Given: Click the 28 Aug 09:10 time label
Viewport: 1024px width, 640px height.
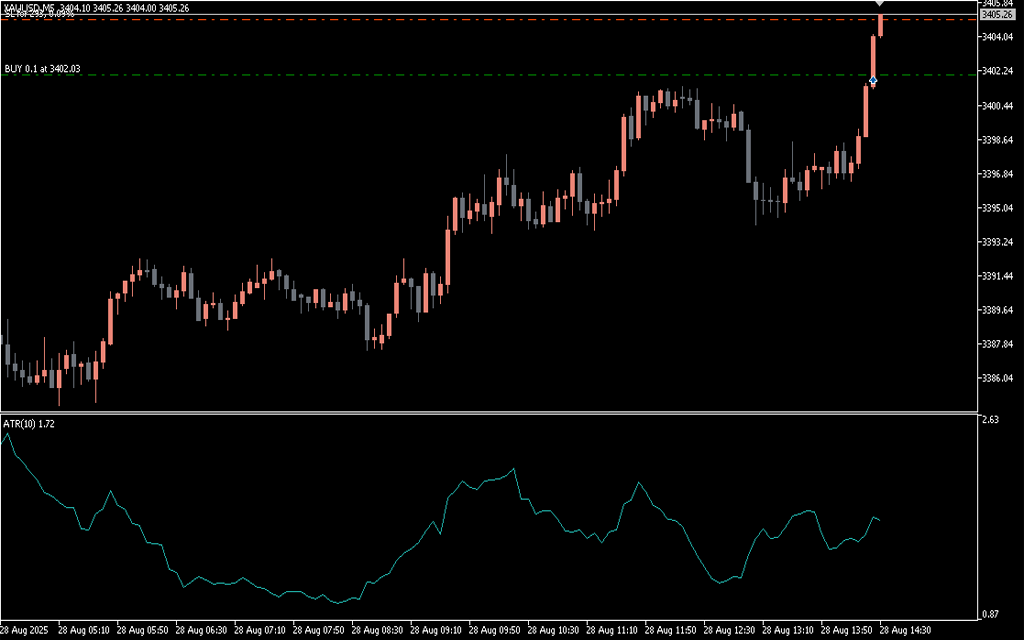Looking at the screenshot, I should 436,631.
